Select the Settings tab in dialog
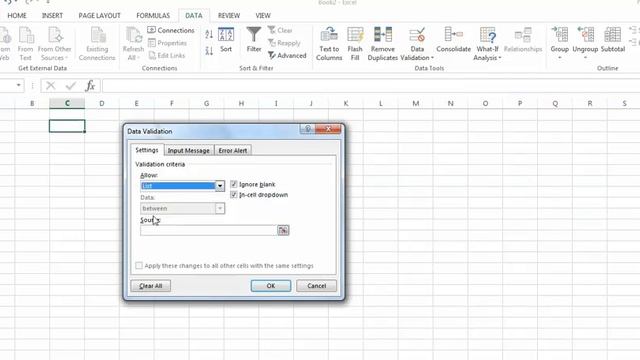This screenshot has width=640, height=360. 147,150
